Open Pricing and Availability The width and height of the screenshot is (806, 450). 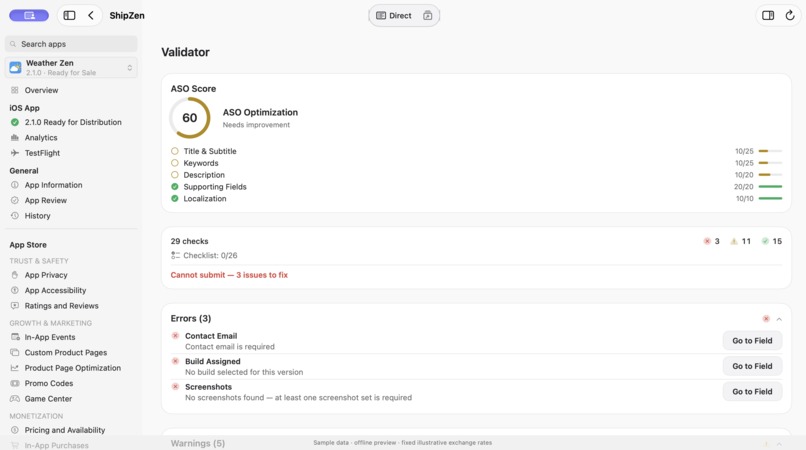tap(65, 430)
